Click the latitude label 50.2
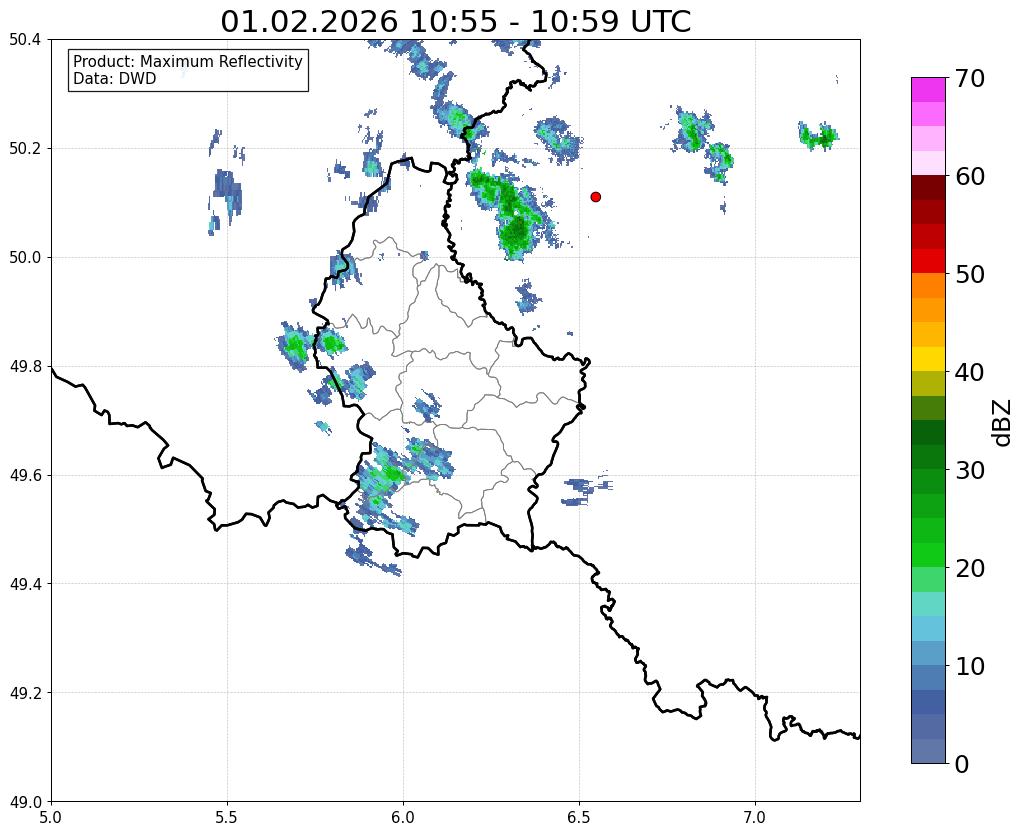 coord(25,149)
